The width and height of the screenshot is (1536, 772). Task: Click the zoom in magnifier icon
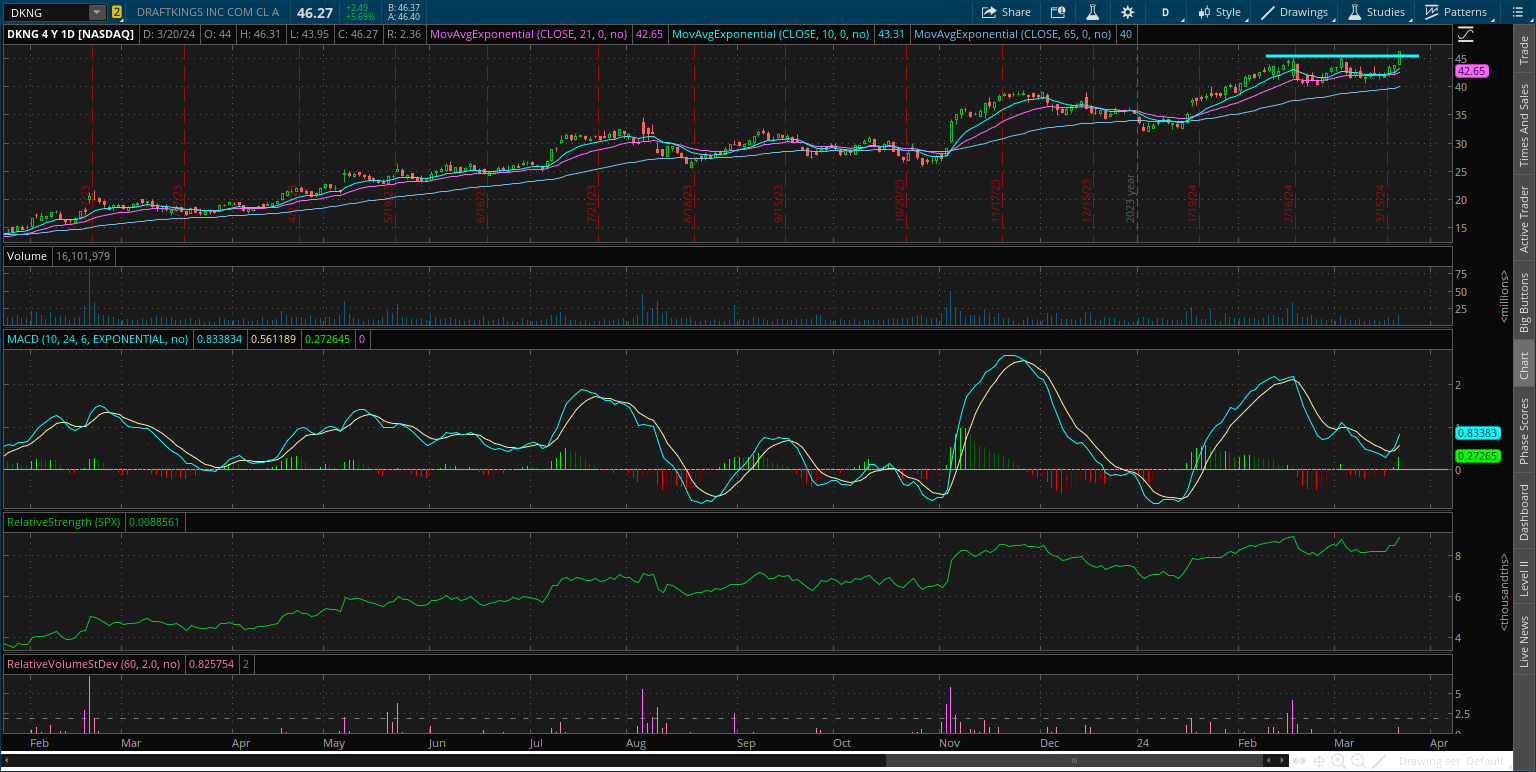tap(1338, 761)
